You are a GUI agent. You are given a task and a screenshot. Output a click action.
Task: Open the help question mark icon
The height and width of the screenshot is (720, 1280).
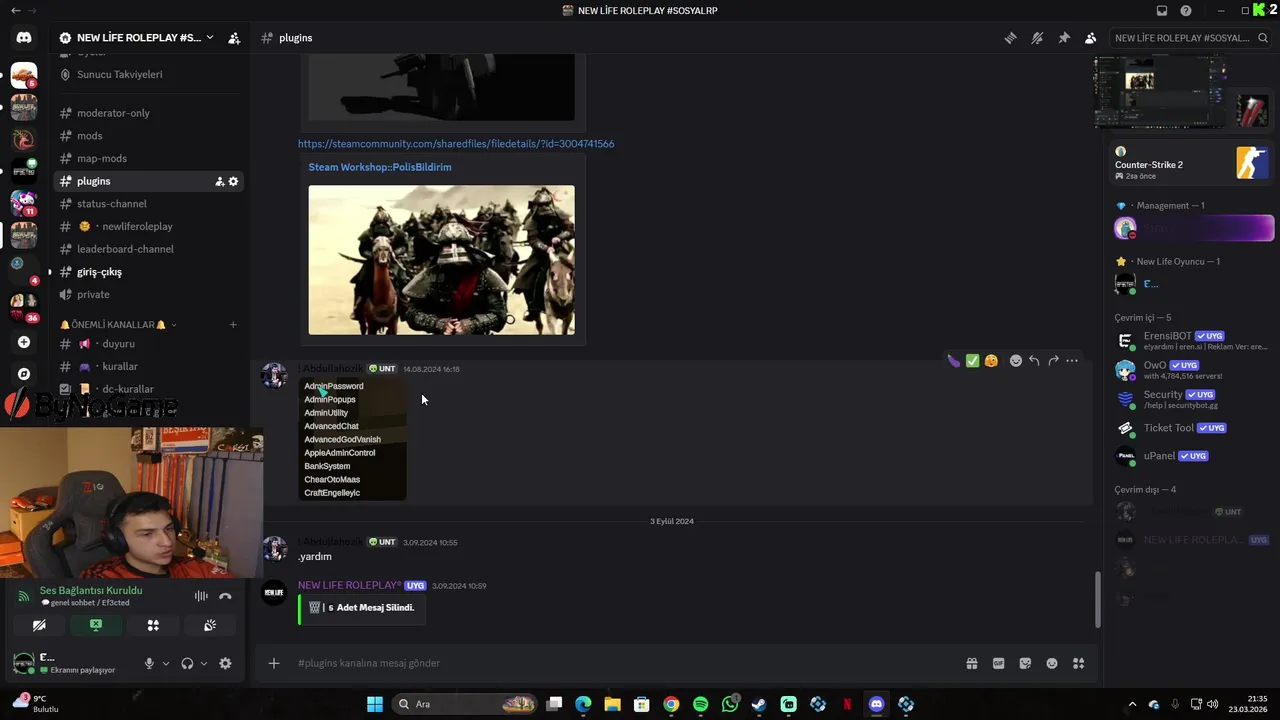1186,11
